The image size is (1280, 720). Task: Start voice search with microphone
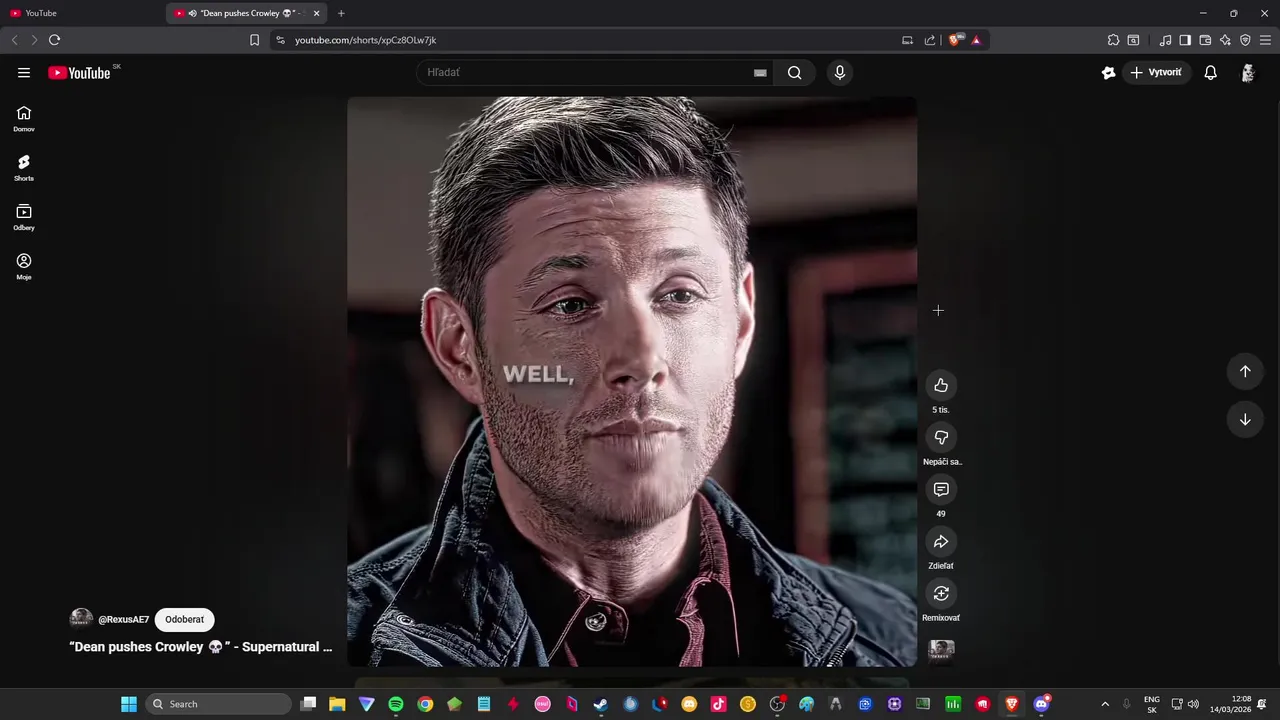click(839, 72)
